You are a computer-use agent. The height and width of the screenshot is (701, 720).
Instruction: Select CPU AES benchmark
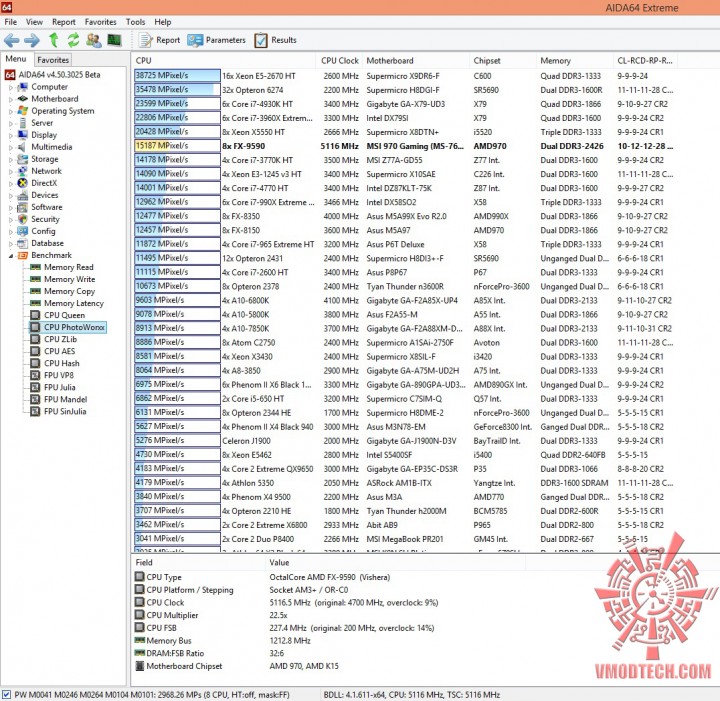click(x=59, y=351)
